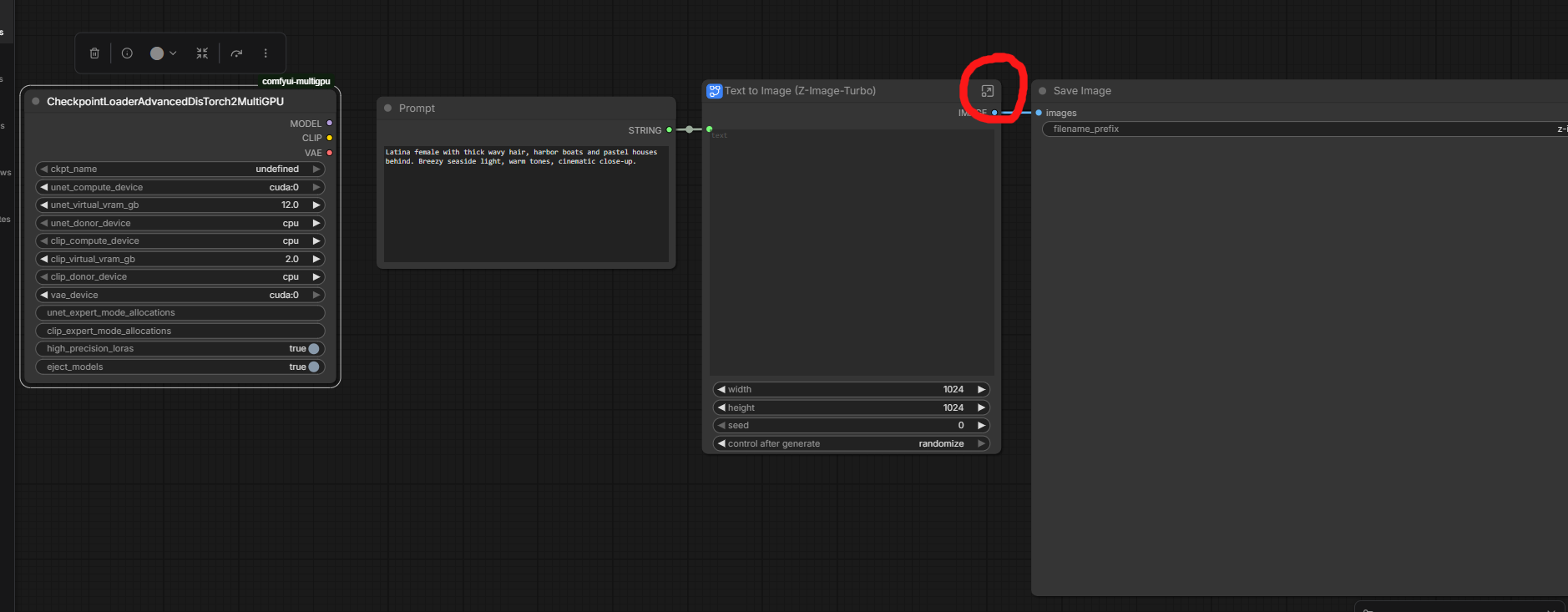Screen dimensions: 1568x612
Task: Click the CLIP output slot dot
Action: tap(329, 138)
